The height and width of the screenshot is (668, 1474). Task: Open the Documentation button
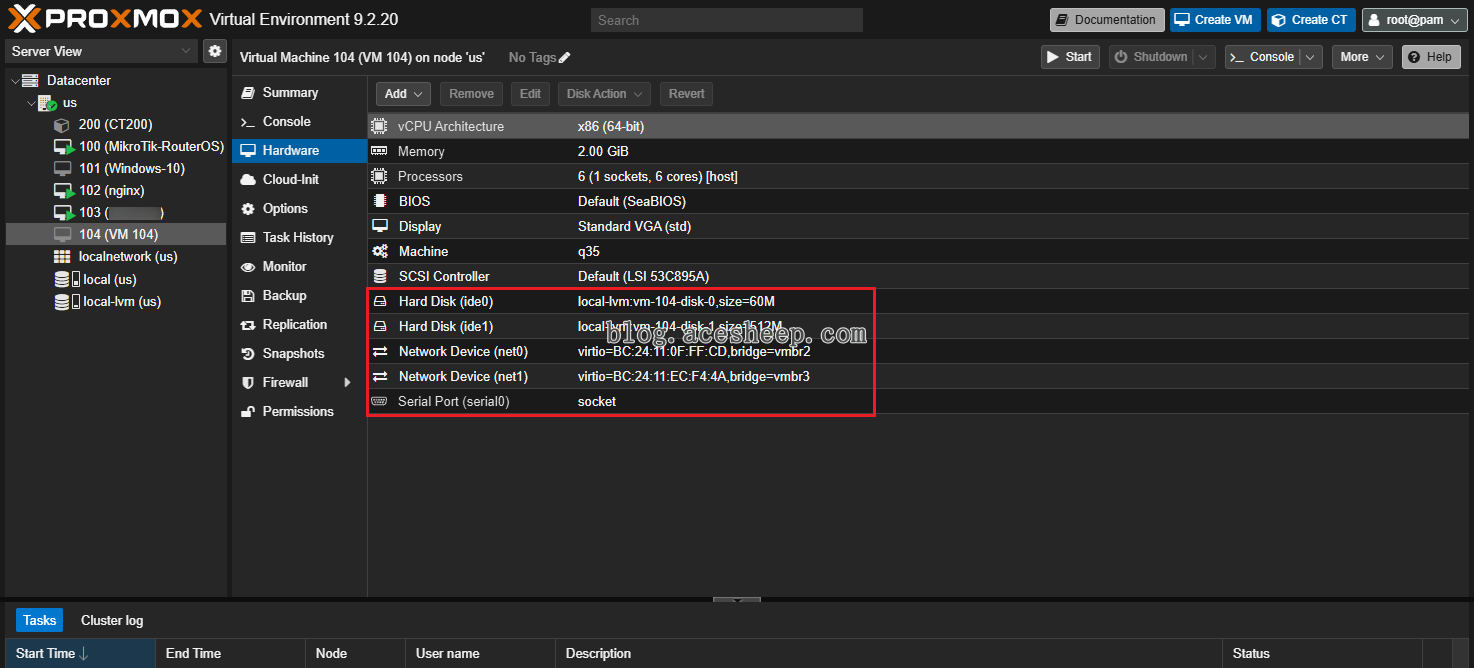pos(1107,20)
